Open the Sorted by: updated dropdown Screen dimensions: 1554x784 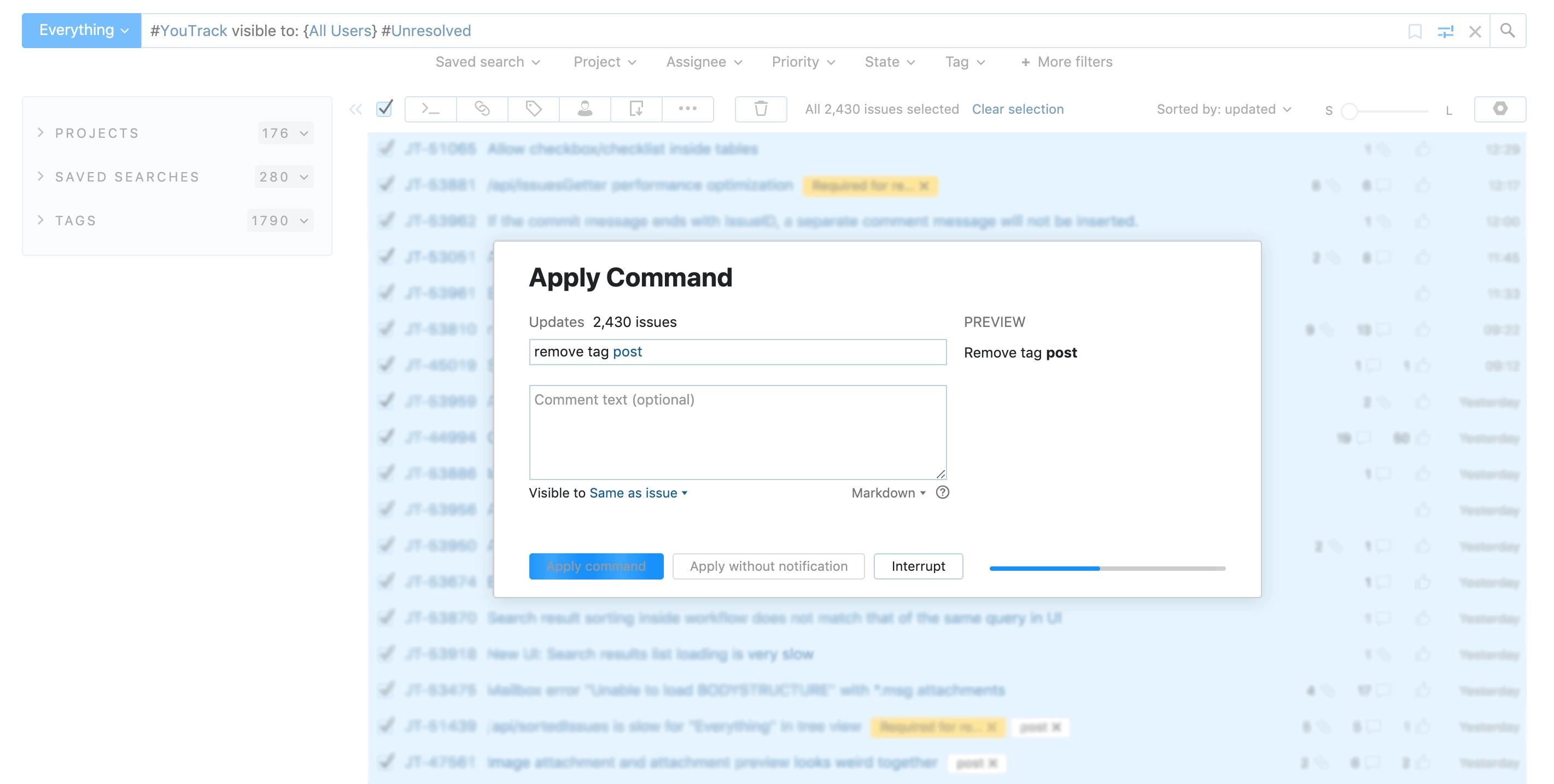[1222, 108]
